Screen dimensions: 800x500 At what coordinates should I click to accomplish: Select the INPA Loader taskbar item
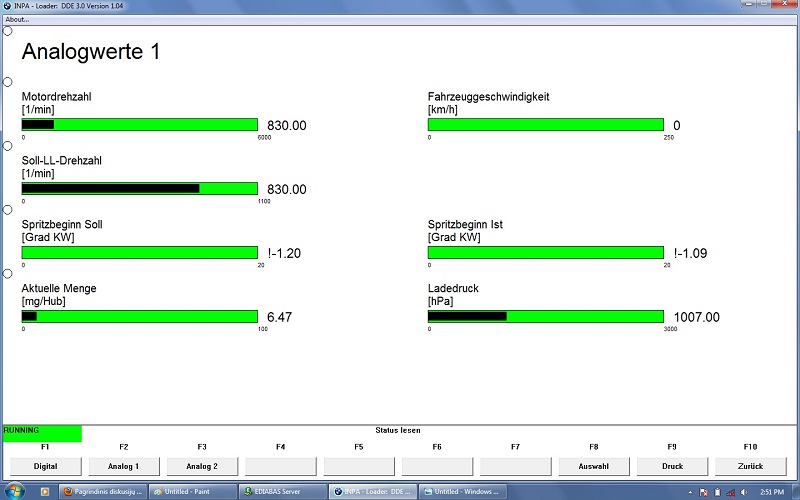372,491
